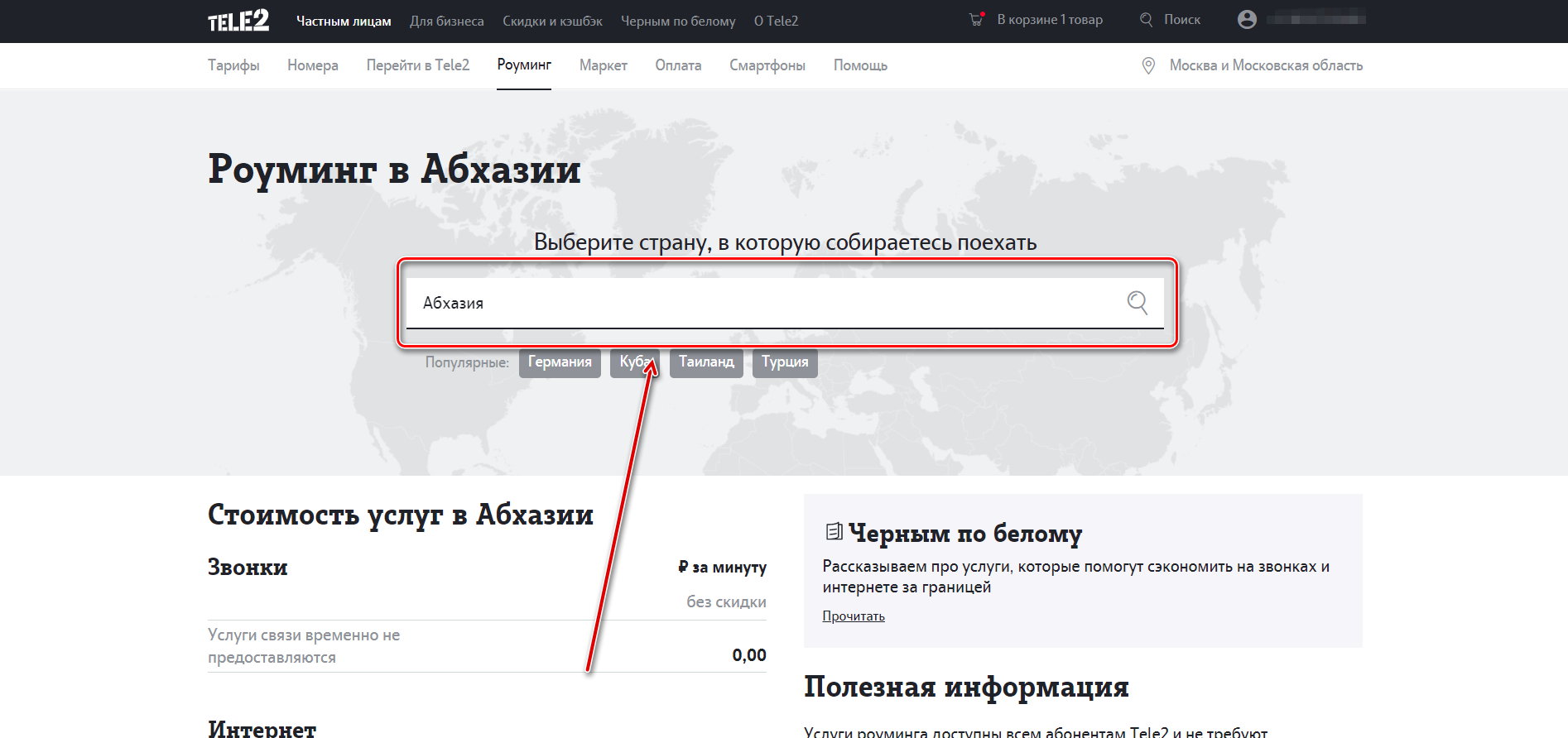Change region Москва и Московская область
The height and width of the screenshot is (738, 1568).
click(x=1266, y=65)
